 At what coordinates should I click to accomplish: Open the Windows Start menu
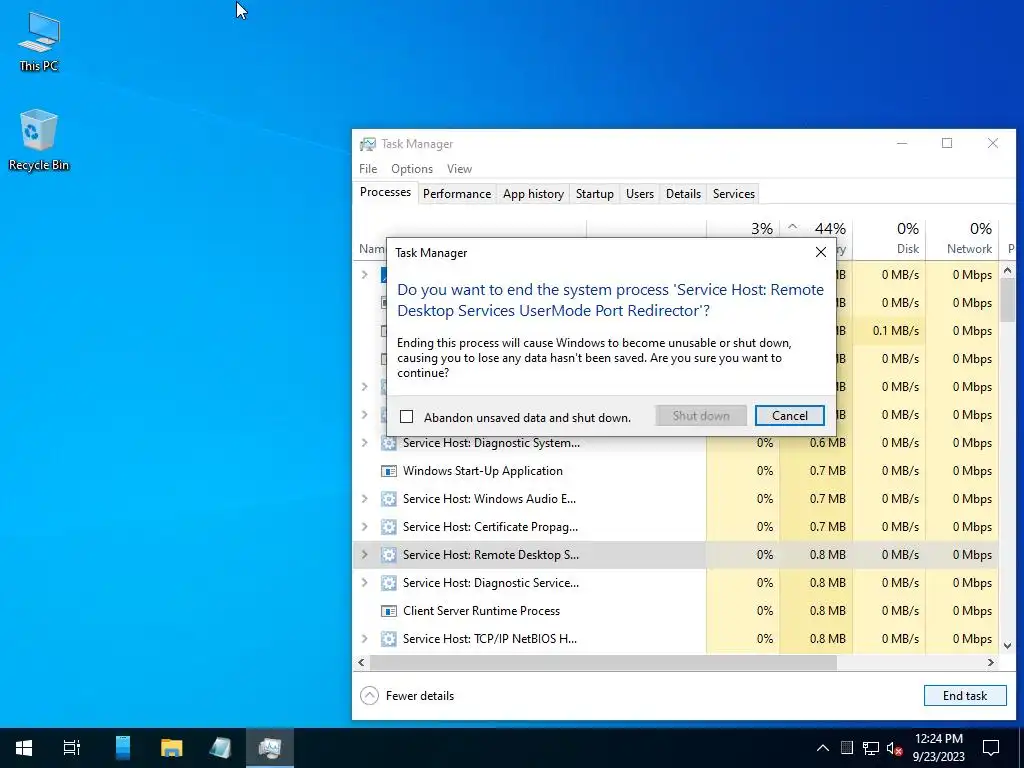click(24, 748)
